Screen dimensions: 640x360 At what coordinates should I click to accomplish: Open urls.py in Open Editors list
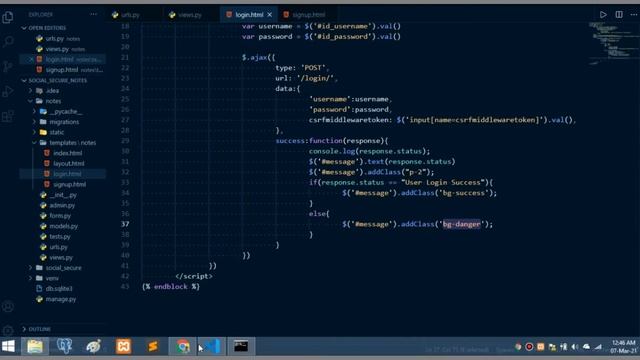tap(55, 39)
